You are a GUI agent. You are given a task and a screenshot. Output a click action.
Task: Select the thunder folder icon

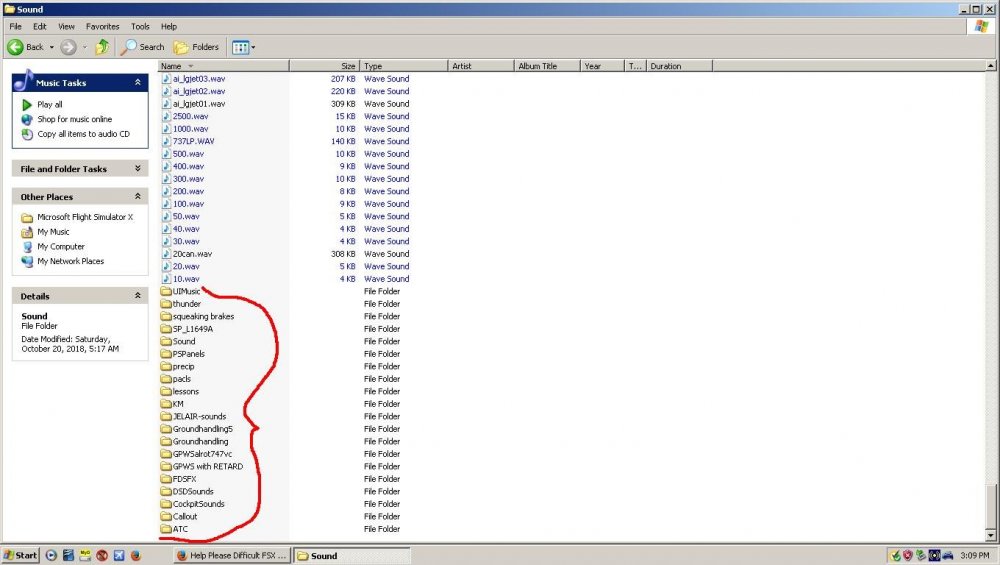click(x=166, y=304)
